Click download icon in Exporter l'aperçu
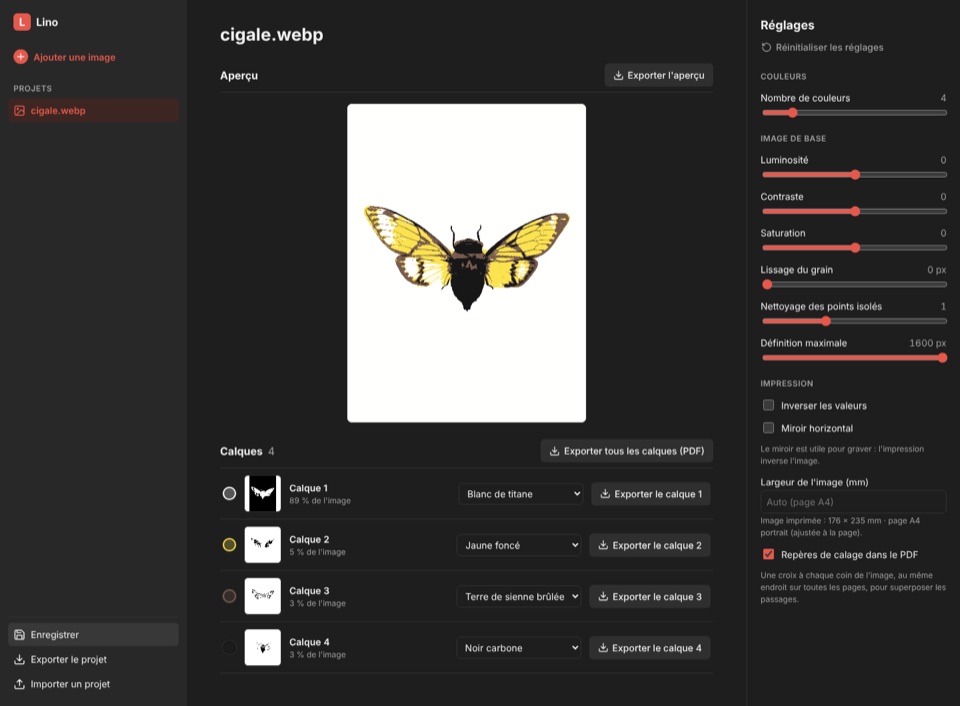 (618, 75)
